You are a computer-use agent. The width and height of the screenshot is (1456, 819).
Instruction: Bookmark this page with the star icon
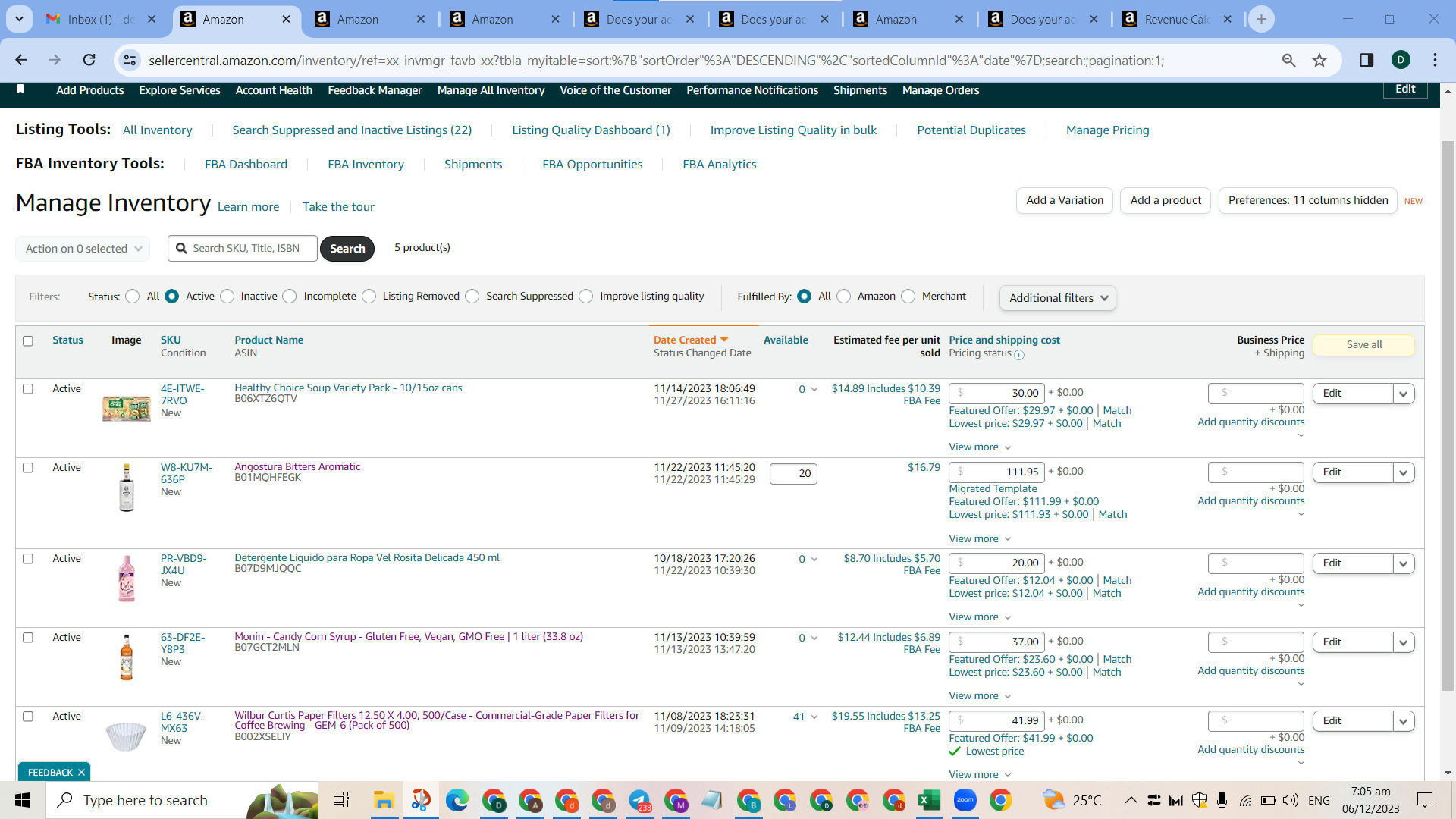1319,60
